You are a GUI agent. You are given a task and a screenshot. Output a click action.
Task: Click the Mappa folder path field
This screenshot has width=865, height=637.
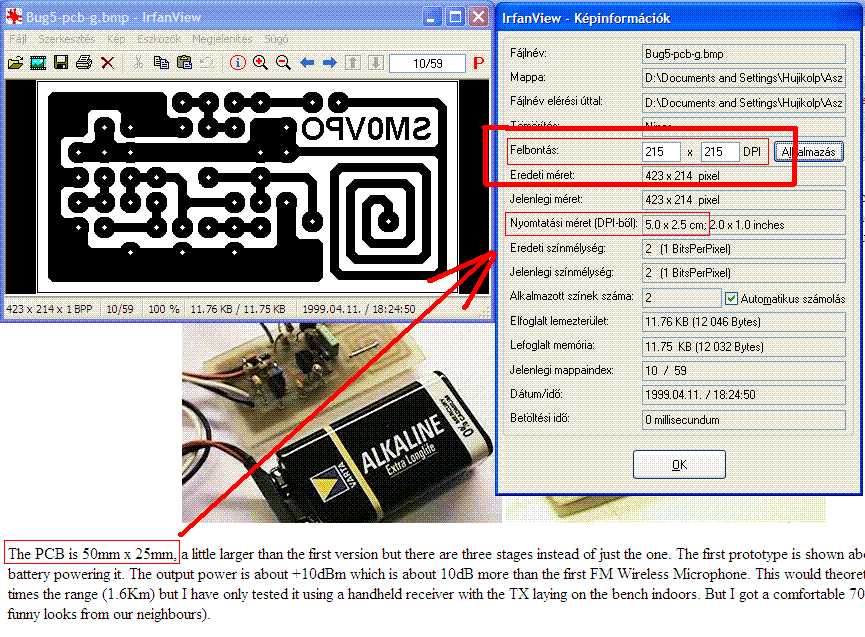(x=744, y=78)
